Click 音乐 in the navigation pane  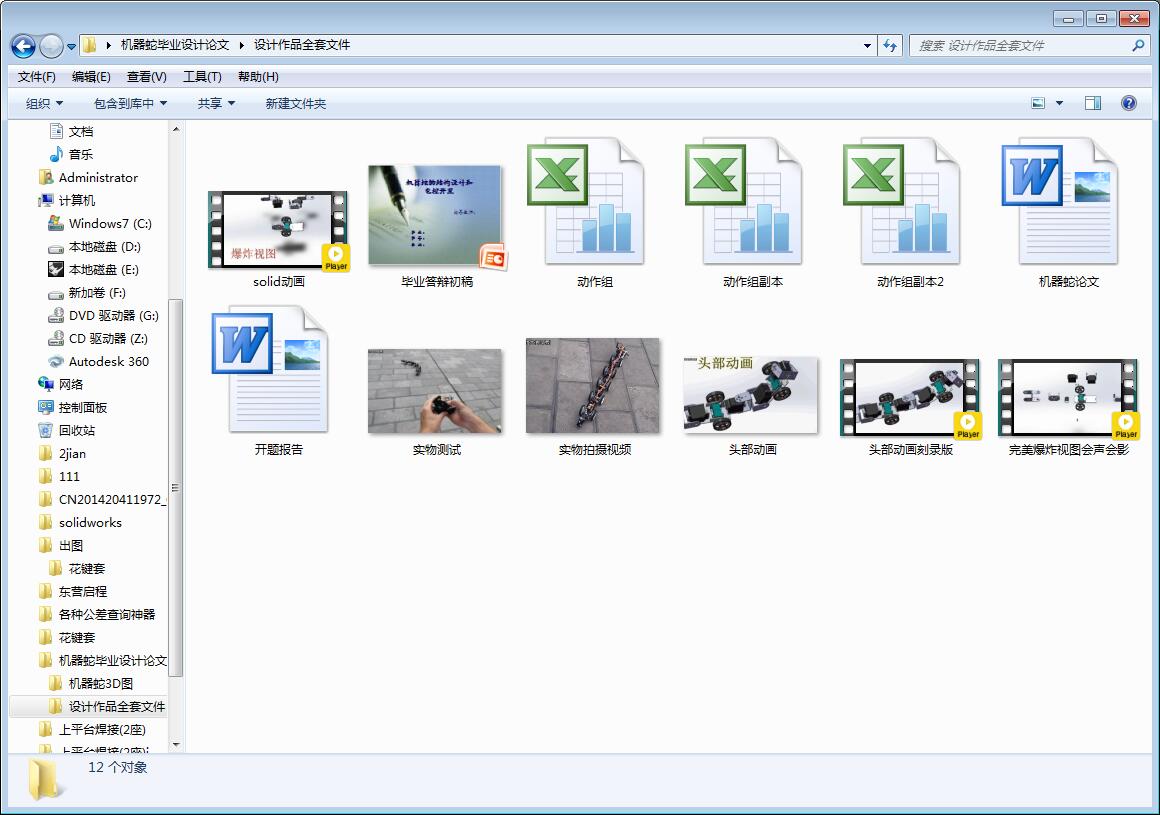pyautogui.click(x=81, y=155)
